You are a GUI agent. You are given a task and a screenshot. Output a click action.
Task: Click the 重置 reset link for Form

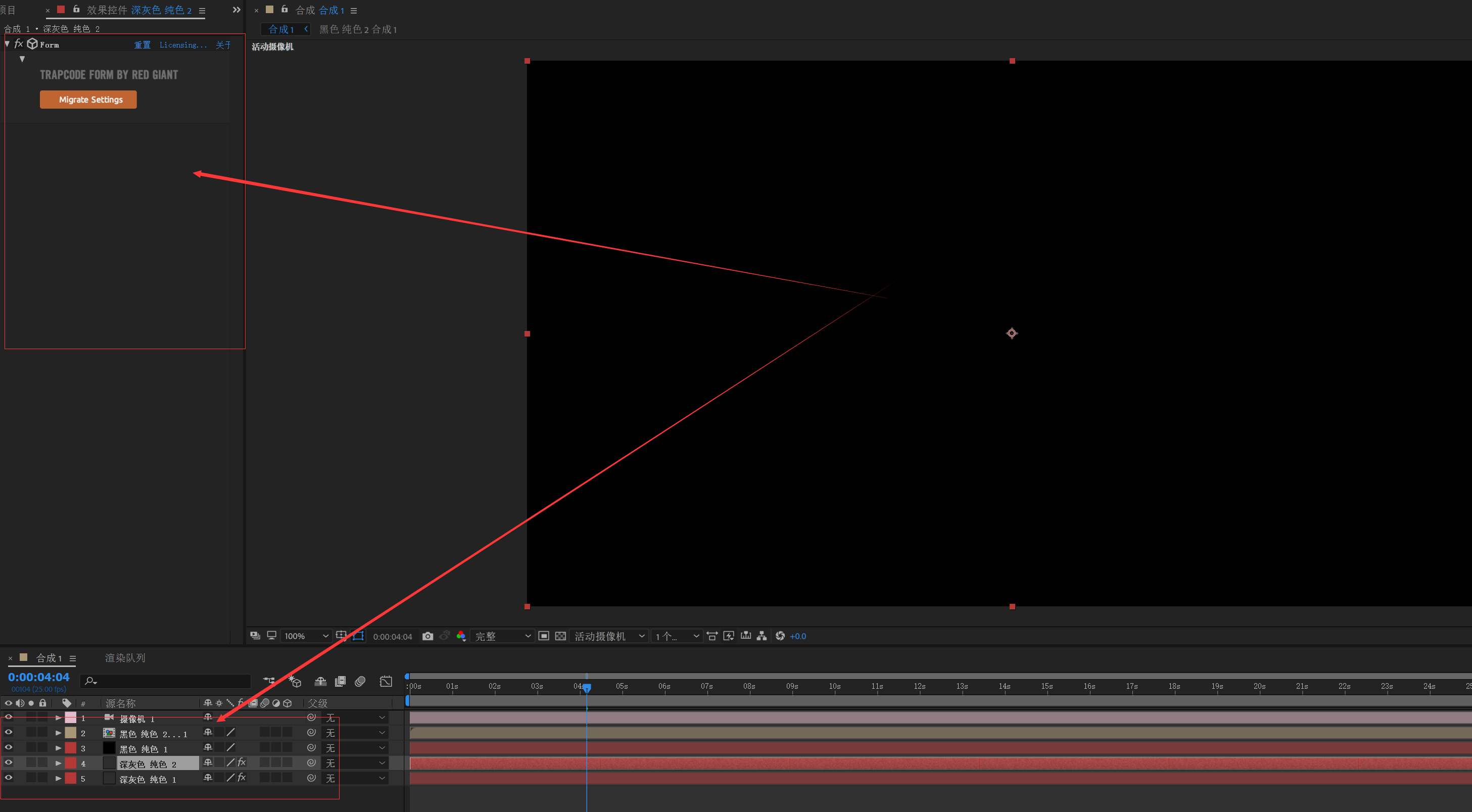click(x=143, y=45)
